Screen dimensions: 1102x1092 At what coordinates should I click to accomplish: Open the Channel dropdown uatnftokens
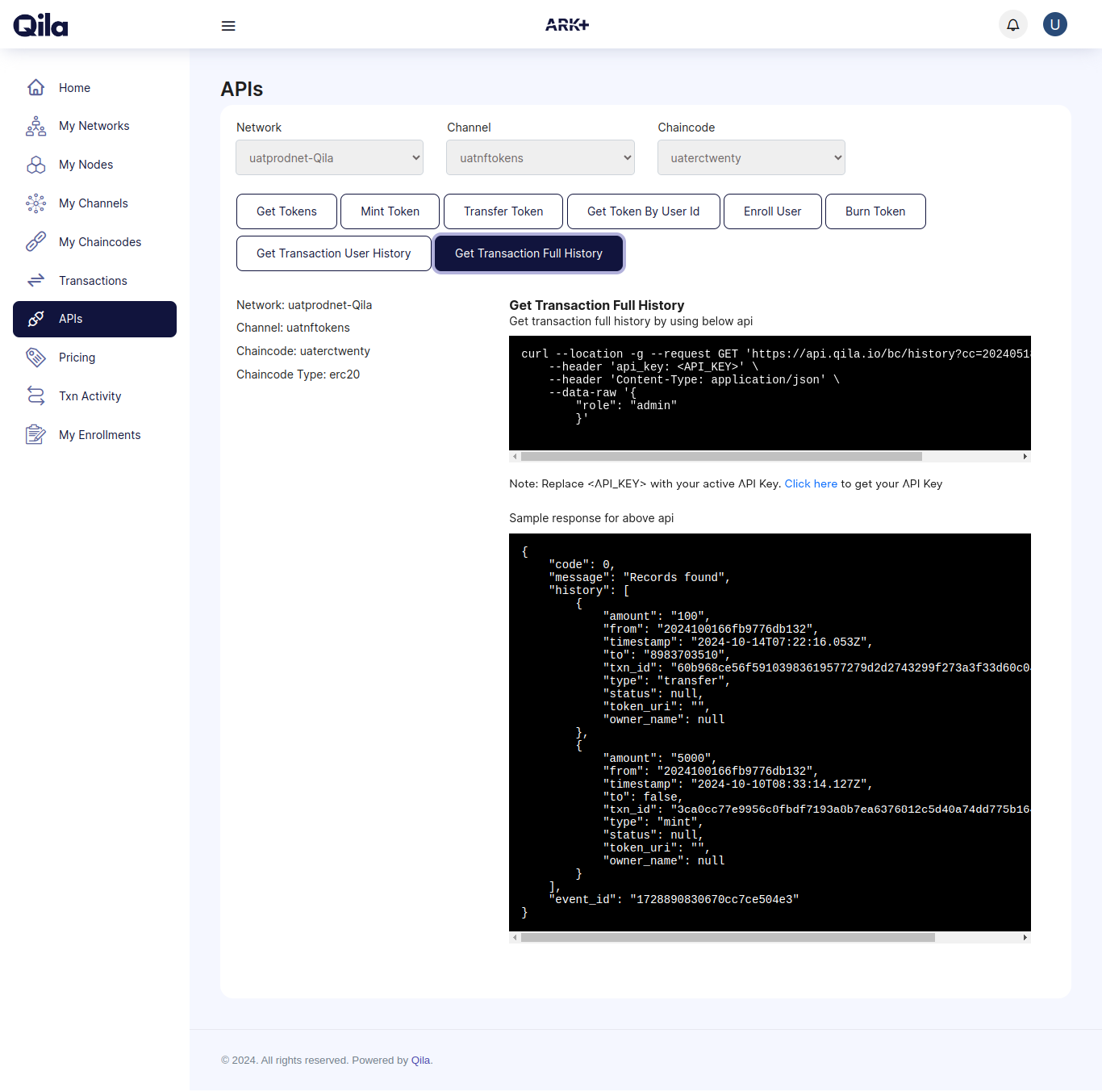pyautogui.click(x=541, y=157)
